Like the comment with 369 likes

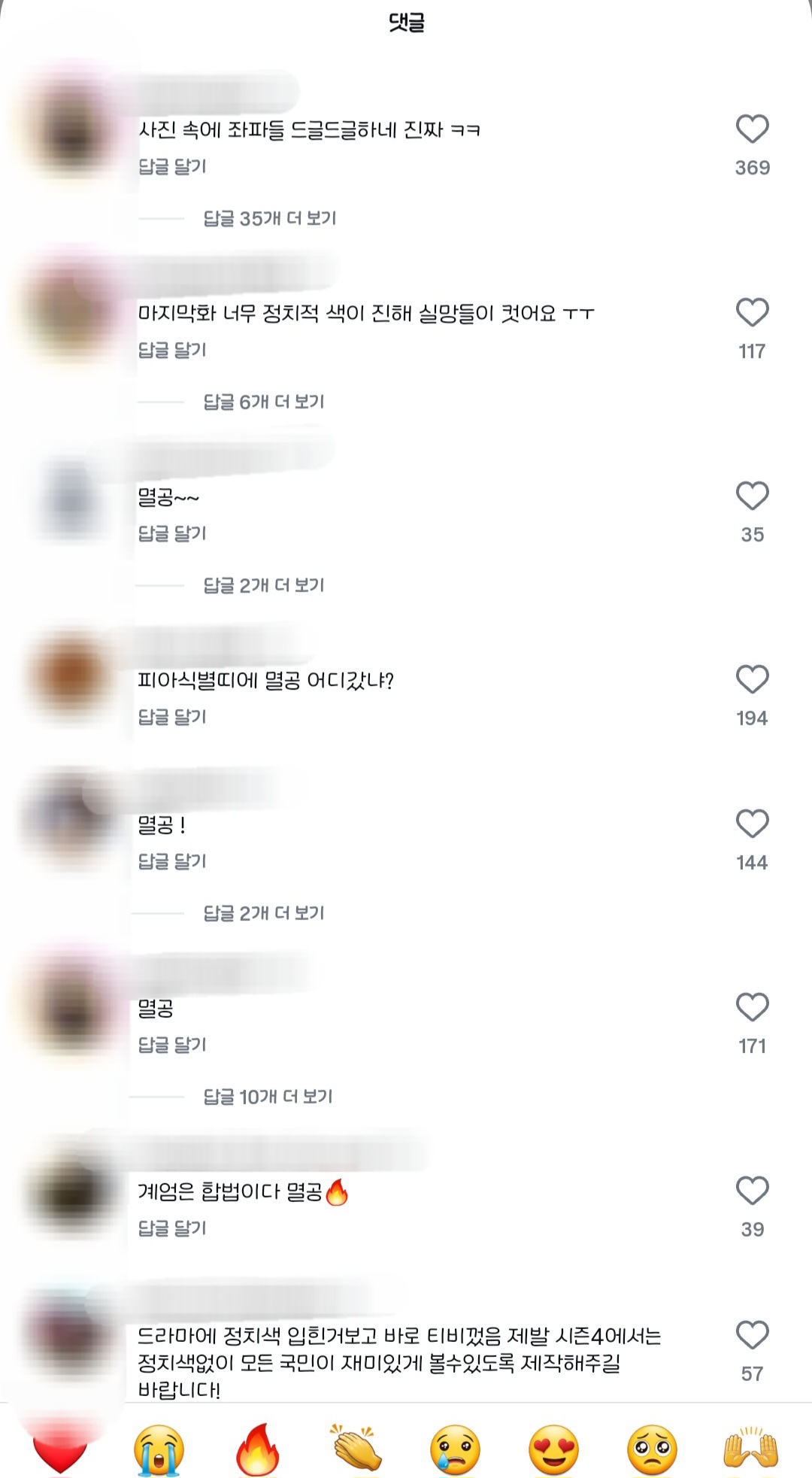click(x=752, y=129)
